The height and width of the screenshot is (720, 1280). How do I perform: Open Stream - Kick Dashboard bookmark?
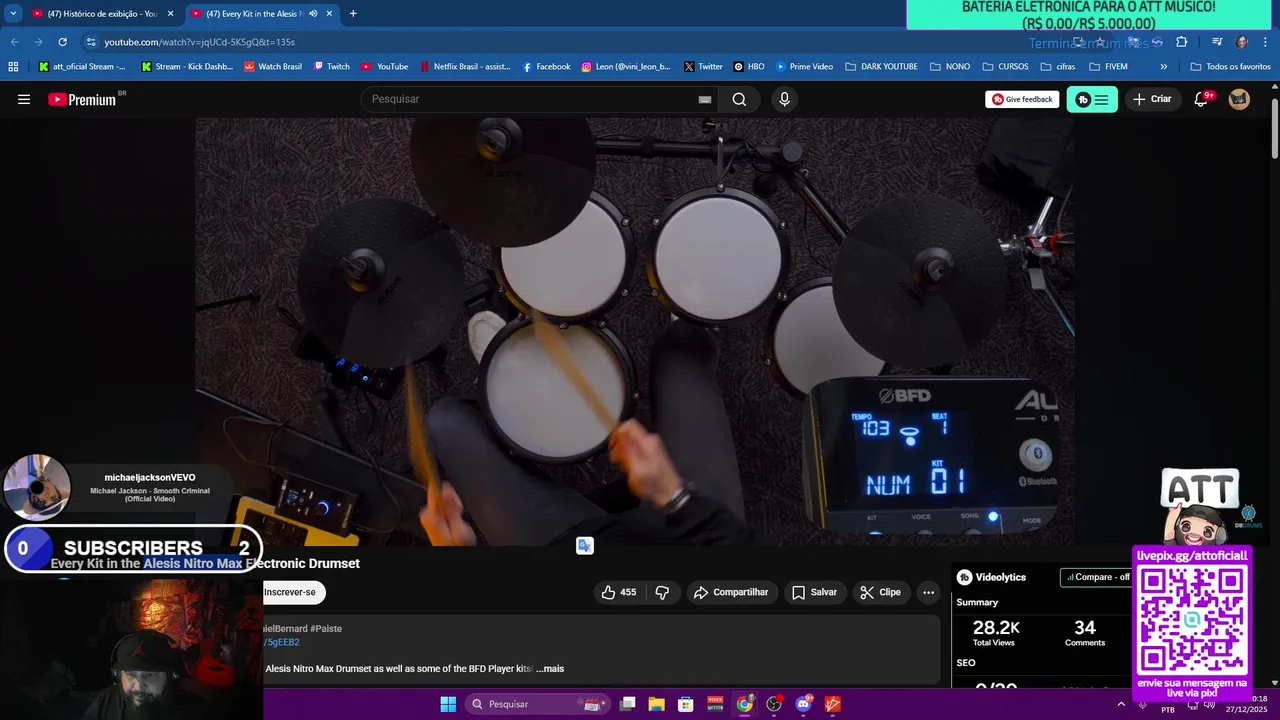(187, 67)
